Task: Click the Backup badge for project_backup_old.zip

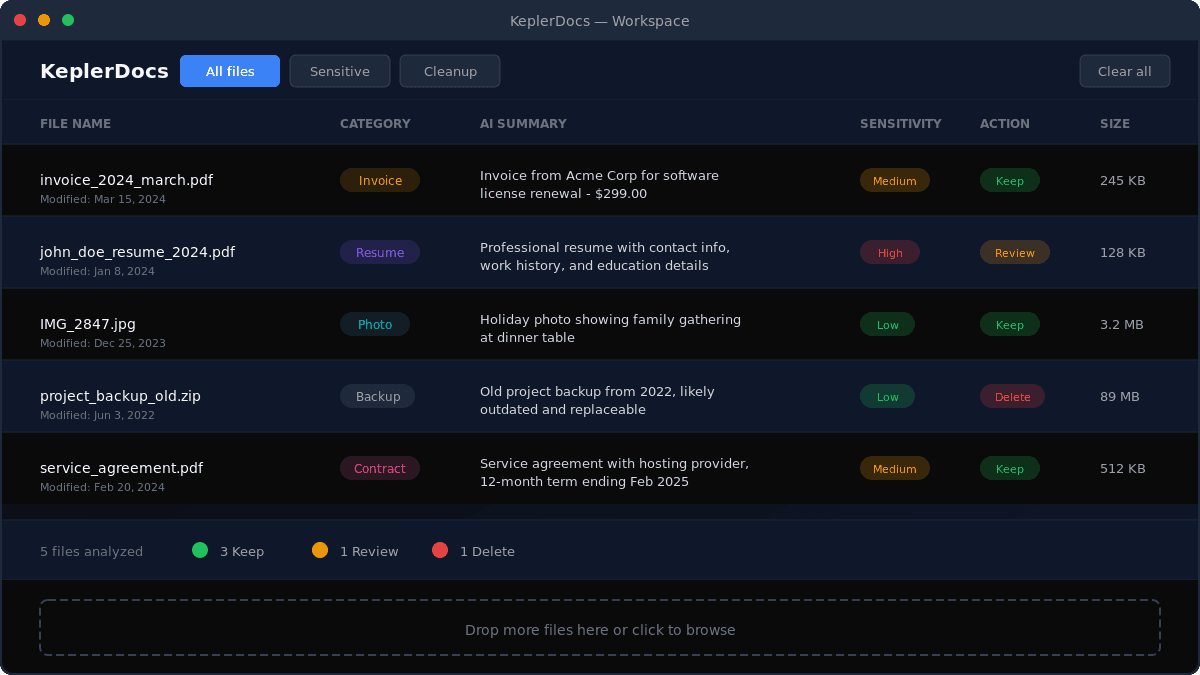Action: click(x=377, y=396)
